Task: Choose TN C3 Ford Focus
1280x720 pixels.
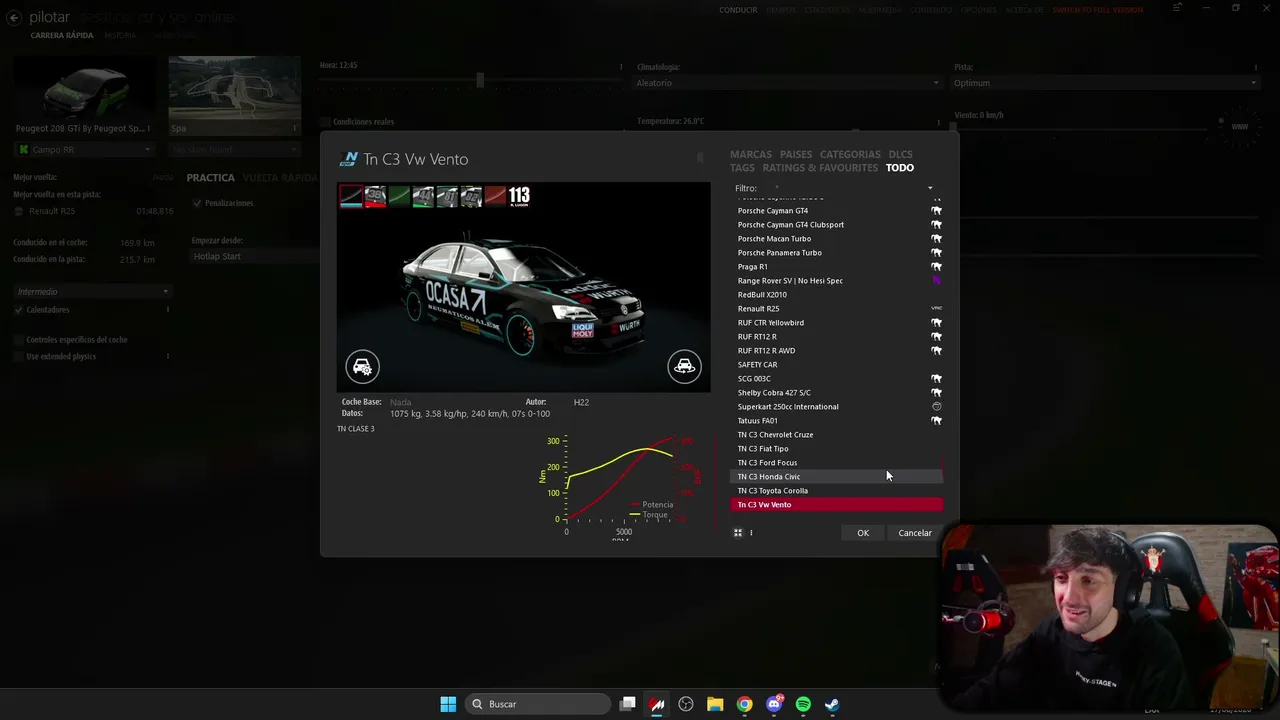Action: 838,463
